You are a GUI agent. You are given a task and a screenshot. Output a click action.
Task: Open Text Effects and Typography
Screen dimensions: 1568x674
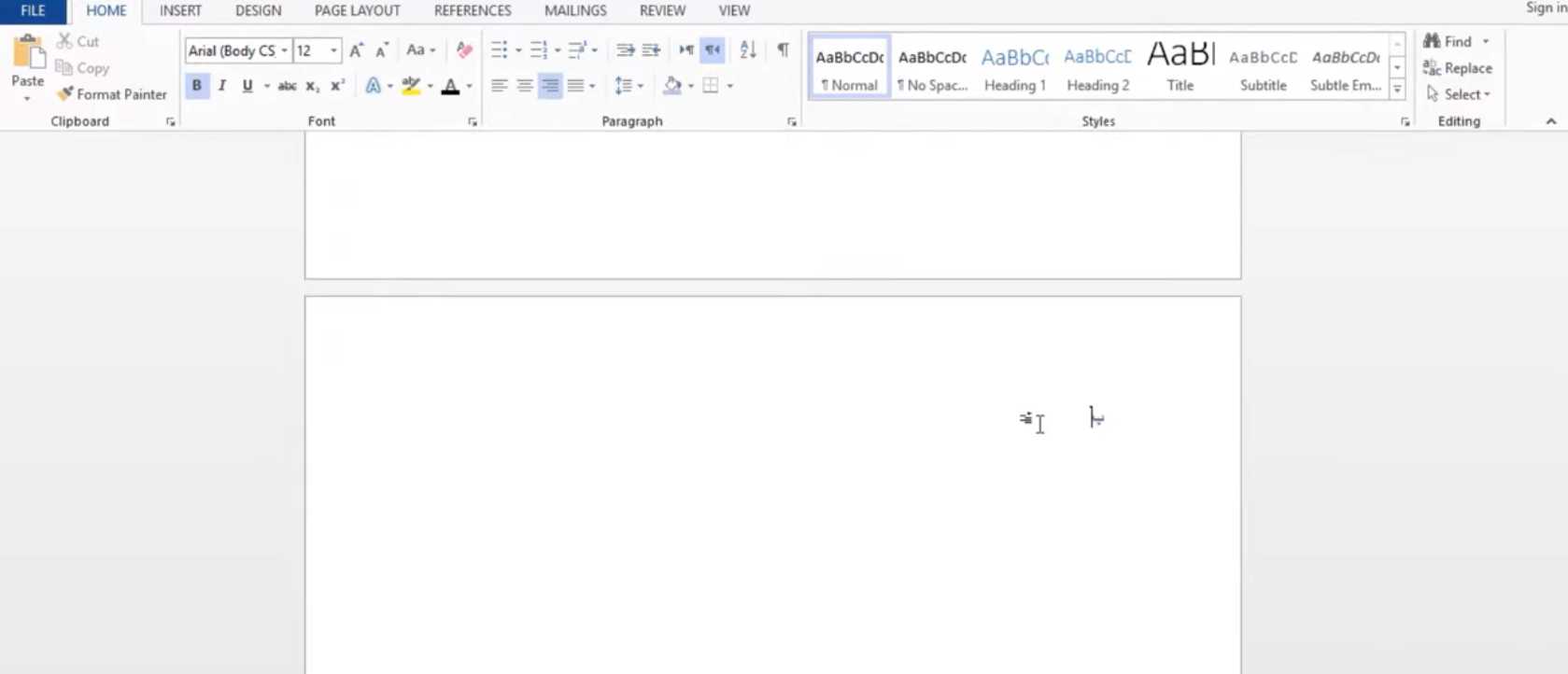pos(373,86)
